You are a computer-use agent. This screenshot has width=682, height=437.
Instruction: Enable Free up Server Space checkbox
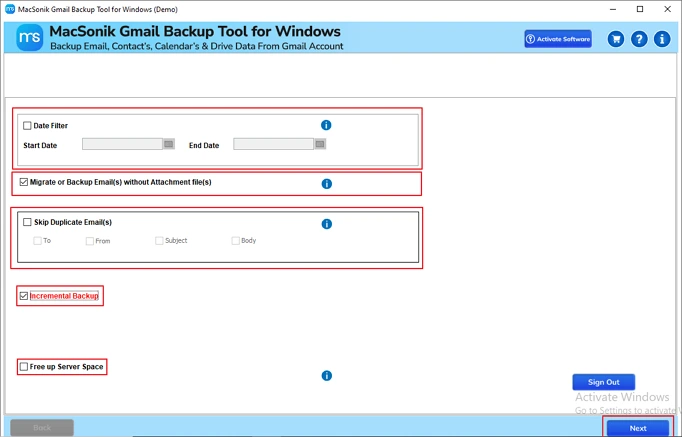pyautogui.click(x=23, y=367)
